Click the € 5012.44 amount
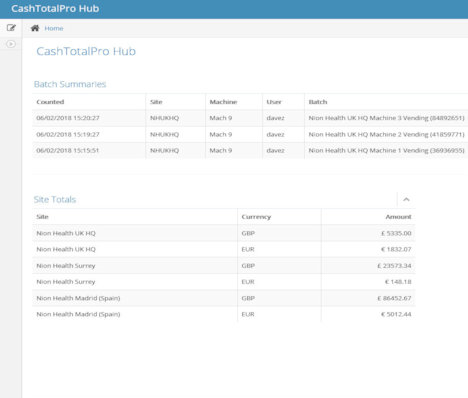 click(396, 314)
